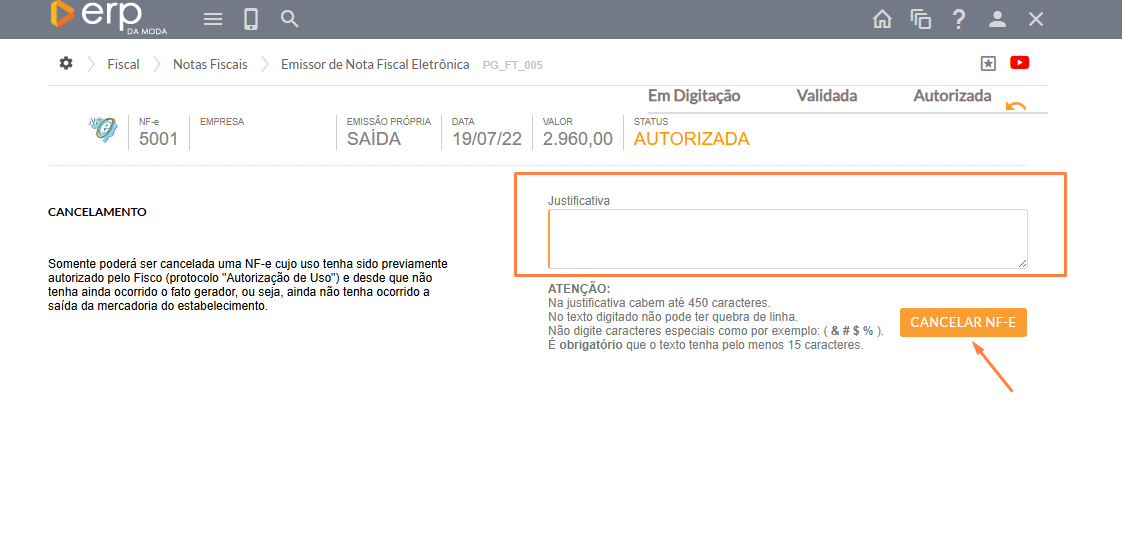Viewport: 1122px width, 547px height.
Task: Navigate to Notas Fiscais breadcrumb
Action: [210, 64]
